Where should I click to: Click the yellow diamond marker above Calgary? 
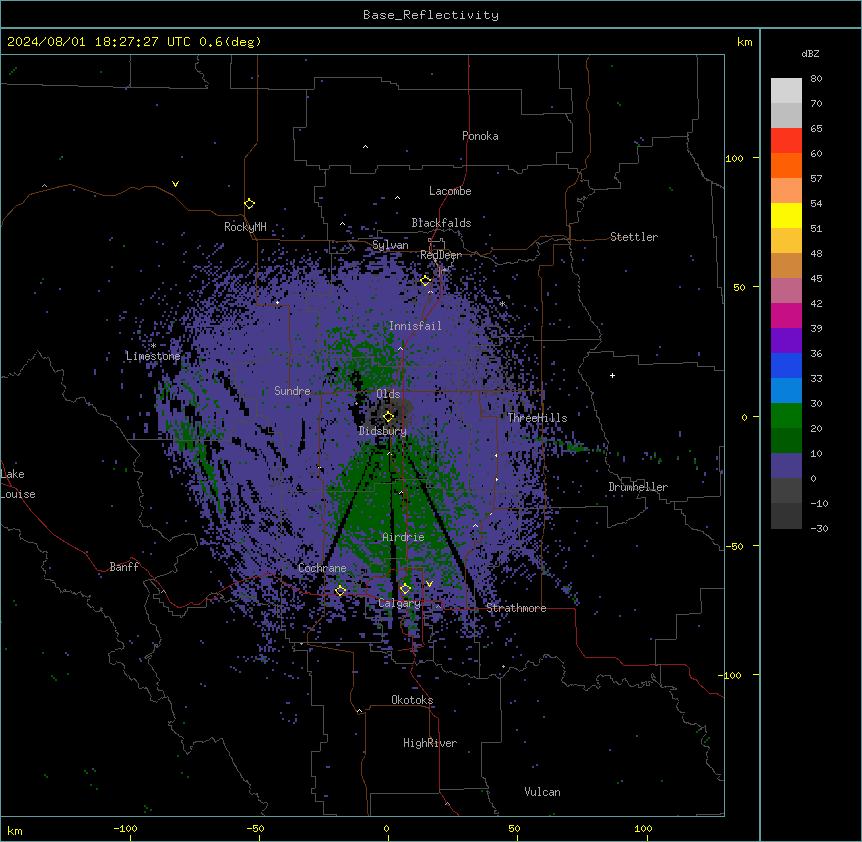(405, 589)
